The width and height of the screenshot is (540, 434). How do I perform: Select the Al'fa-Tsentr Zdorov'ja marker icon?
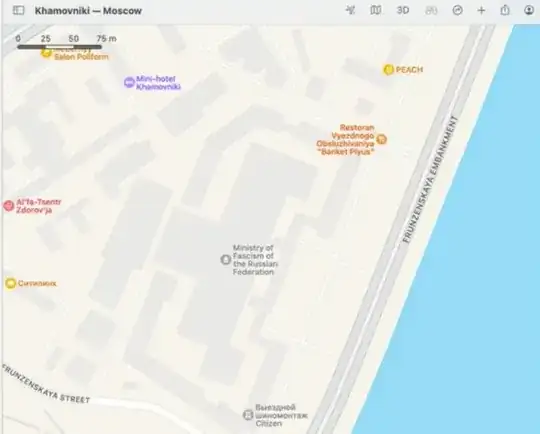8,206
